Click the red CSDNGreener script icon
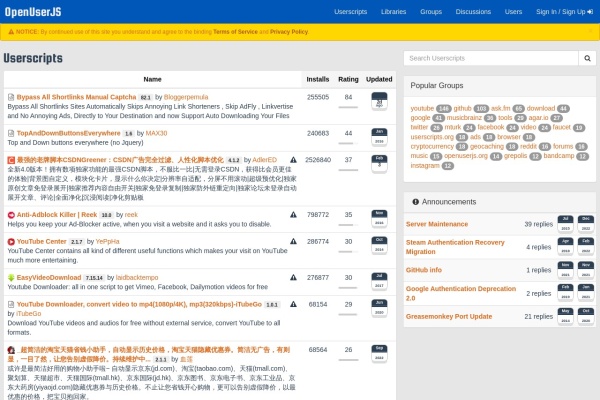 point(11,159)
